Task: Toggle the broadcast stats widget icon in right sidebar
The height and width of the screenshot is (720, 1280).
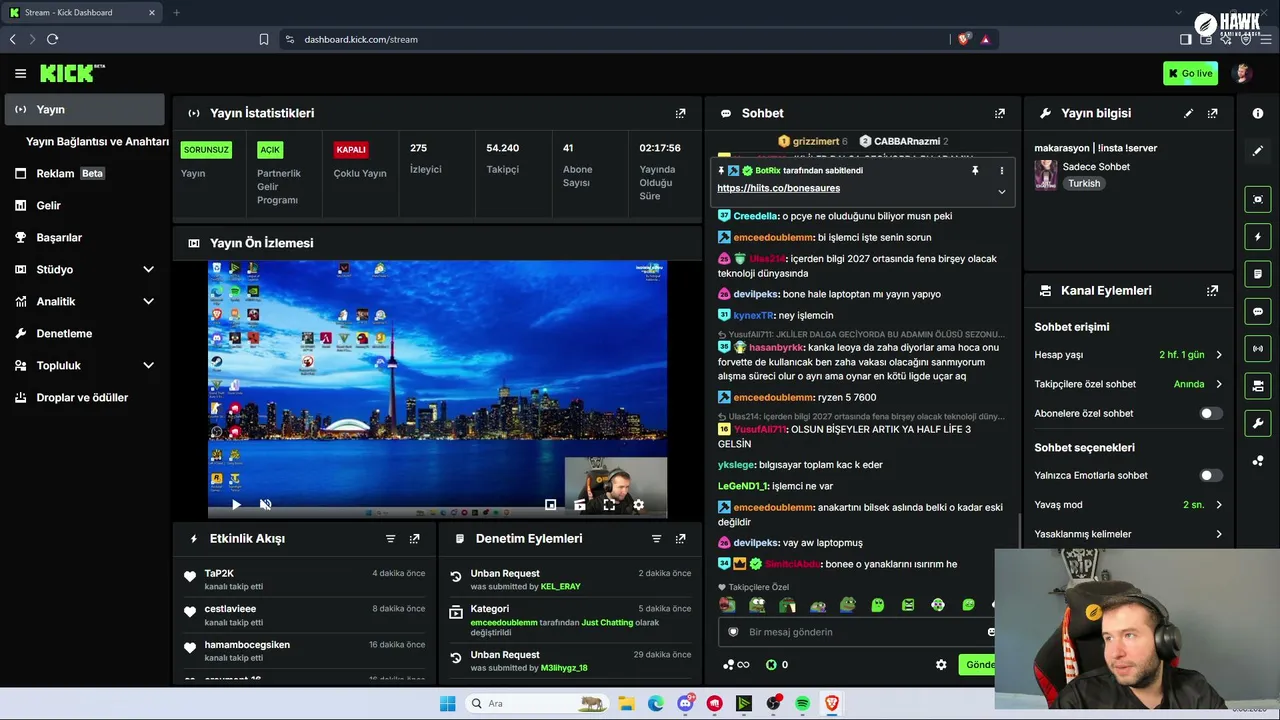Action: click(x=1258, y=348)
